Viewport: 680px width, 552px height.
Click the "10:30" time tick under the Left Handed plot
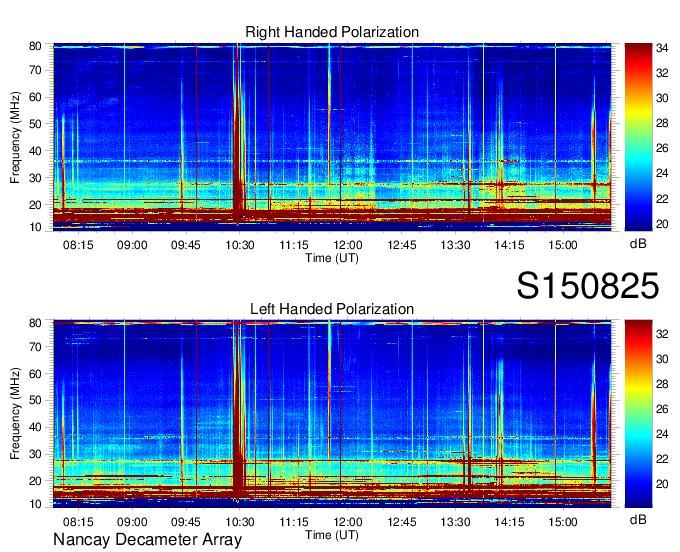(240, 522)
